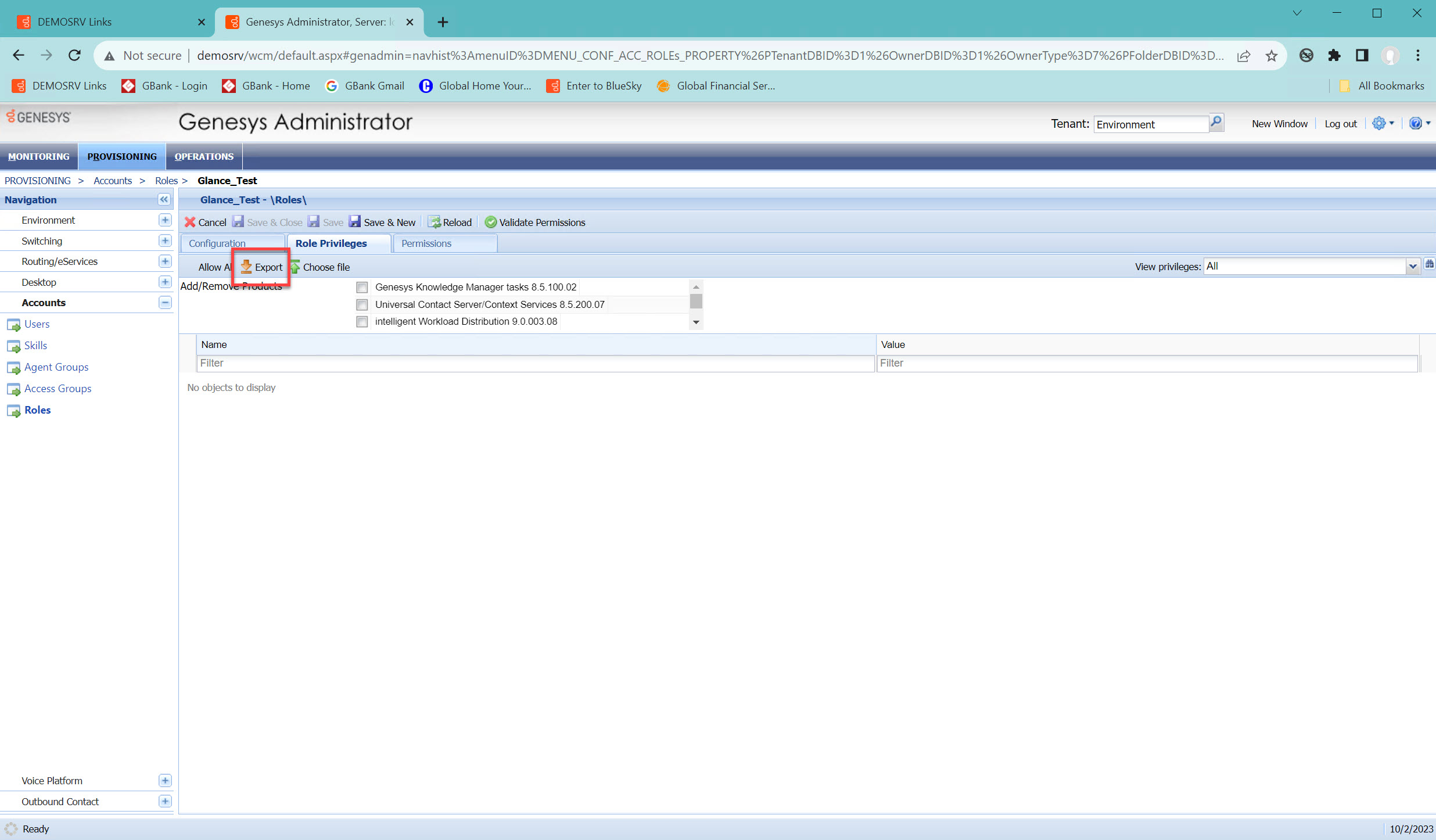The height and width of the screenshot is (840, 1436).
Task: Click the Log out link
Action: pyautogui.click(x=1341, y=124)
